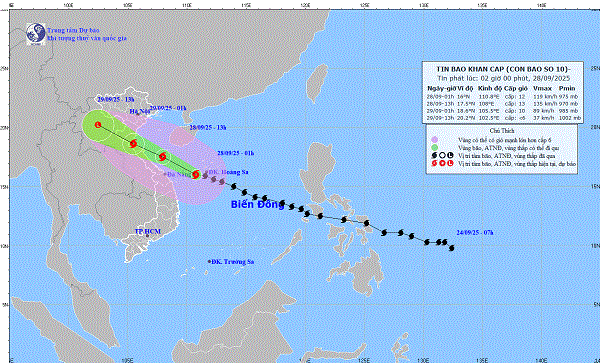Click the 'ĐK. Trường Sa' label
Image resolution: width=600 pixels, height=363 pixels.
233,262
